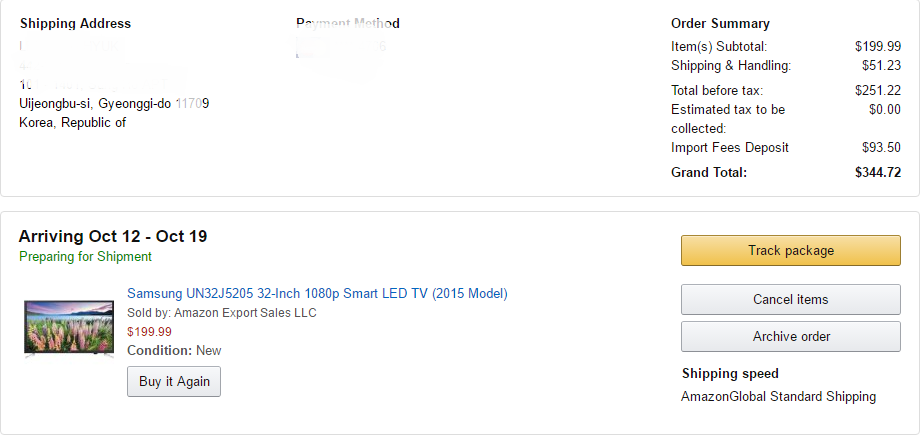Select the Arriving Oct 12 - Oct 19 heading

pyautogui.click(x=113, y=236)
